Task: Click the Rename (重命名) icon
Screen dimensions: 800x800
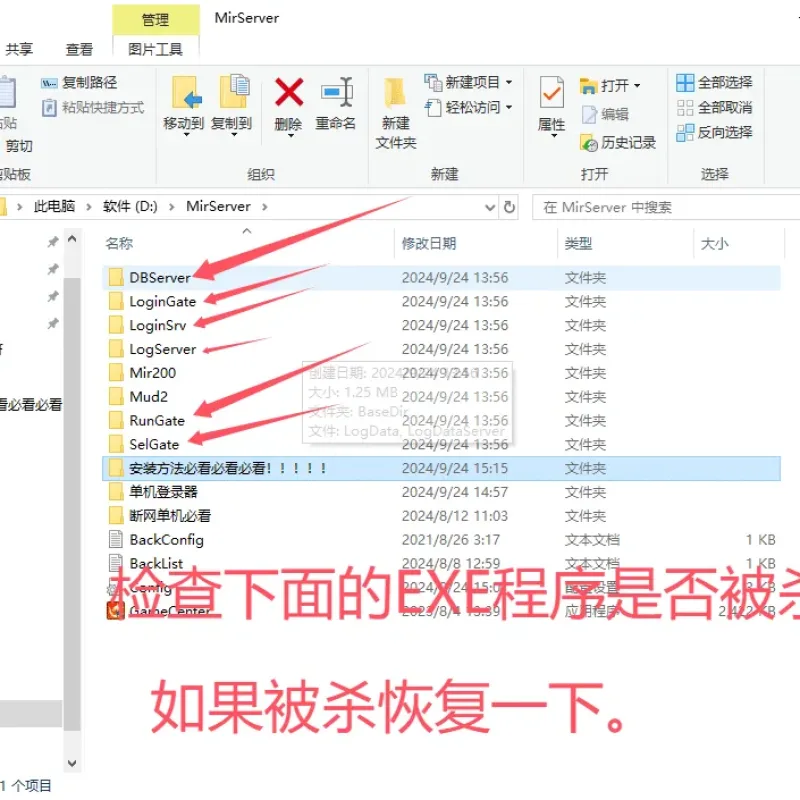Action: [x=337, y=92]
